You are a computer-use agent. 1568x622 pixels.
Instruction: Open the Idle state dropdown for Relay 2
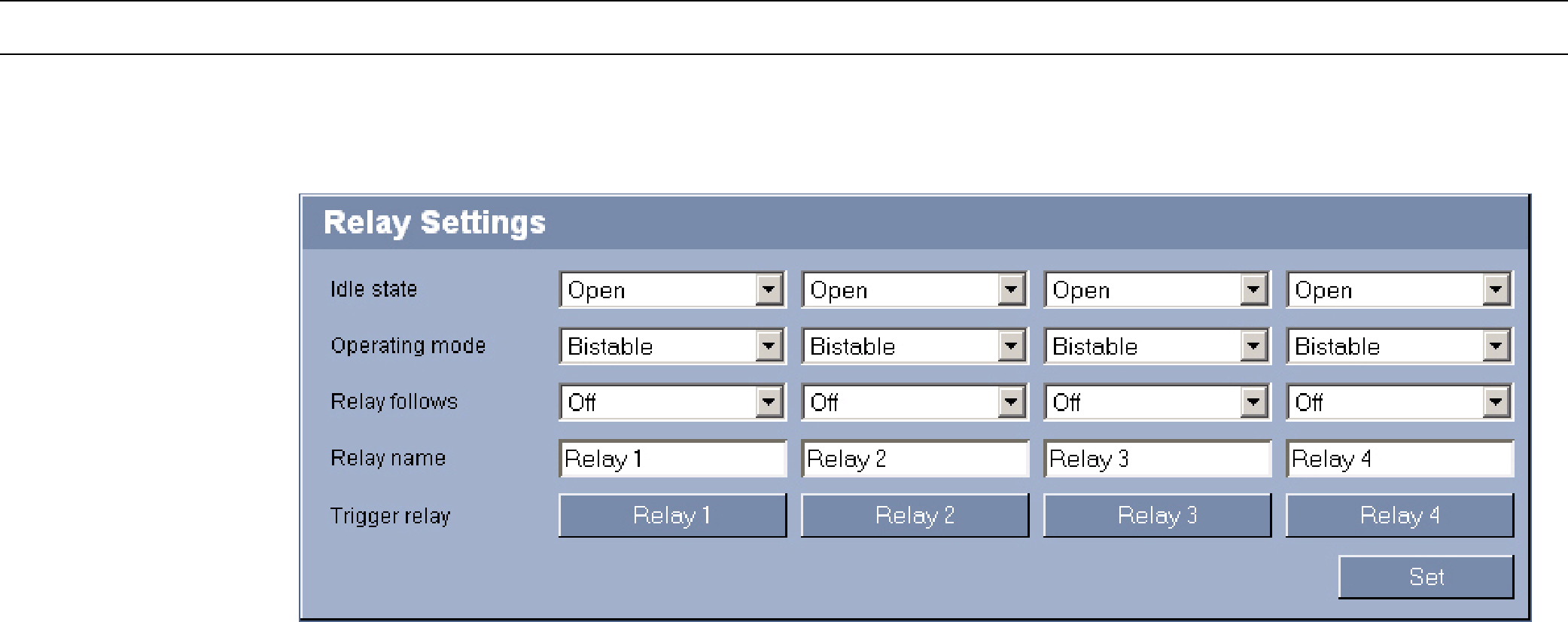tap(915, 290)
